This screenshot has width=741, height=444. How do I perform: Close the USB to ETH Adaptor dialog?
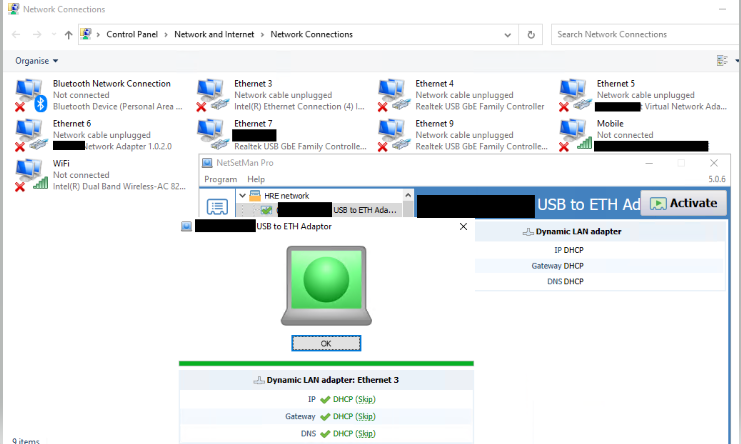pyautogui.click(x=463, y=226)
